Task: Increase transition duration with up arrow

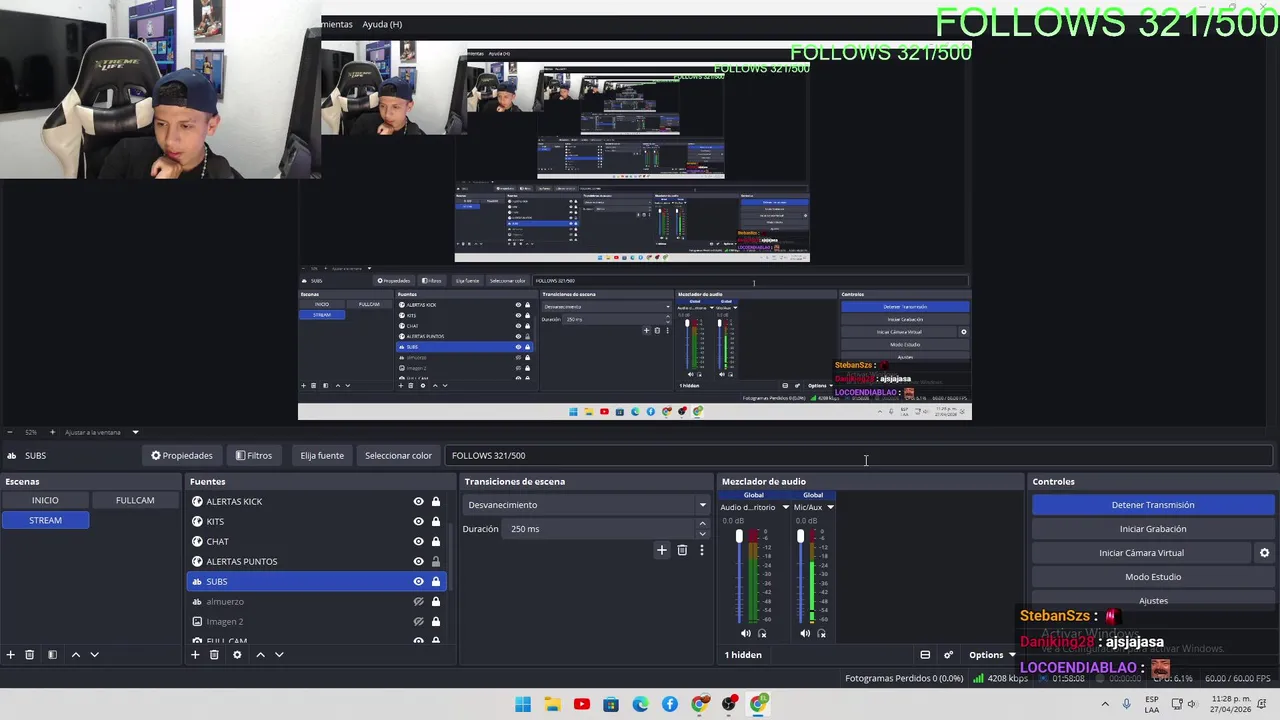Action: point(702,524)
